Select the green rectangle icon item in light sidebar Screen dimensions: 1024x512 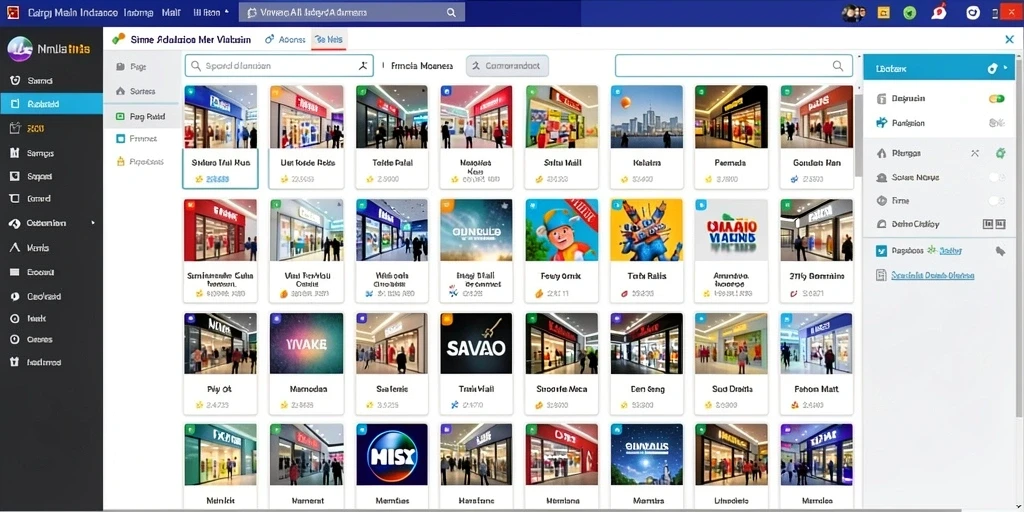pos(140,116)
